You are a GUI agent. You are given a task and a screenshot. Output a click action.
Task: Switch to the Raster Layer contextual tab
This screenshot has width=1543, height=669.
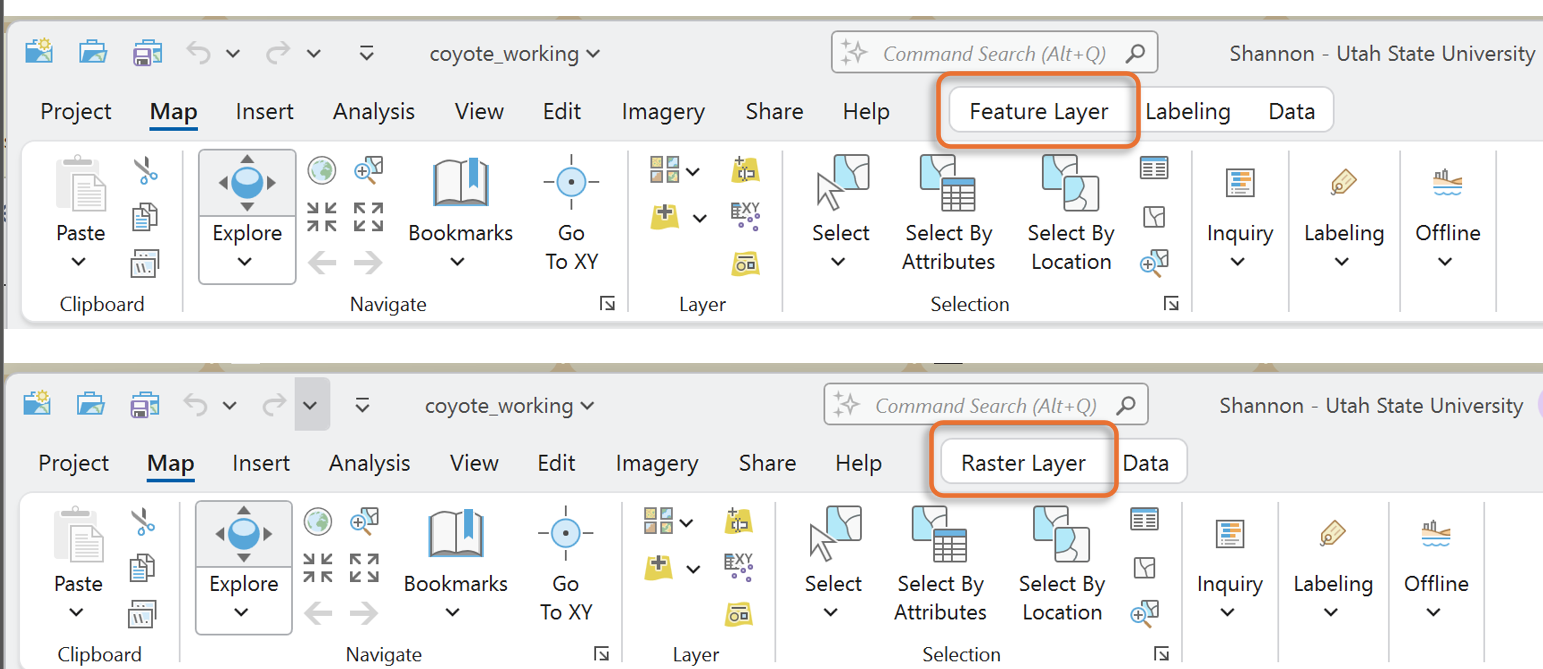click(x=1024, y=463)
